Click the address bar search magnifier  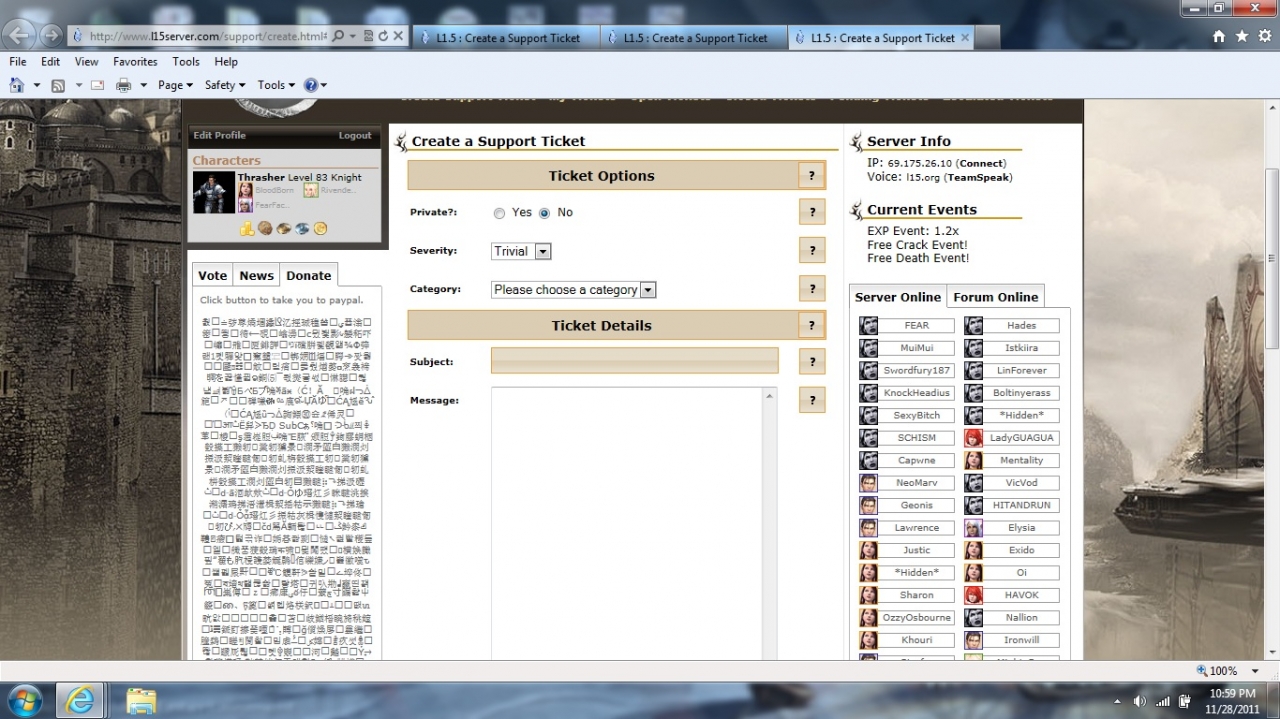point(338,36)
